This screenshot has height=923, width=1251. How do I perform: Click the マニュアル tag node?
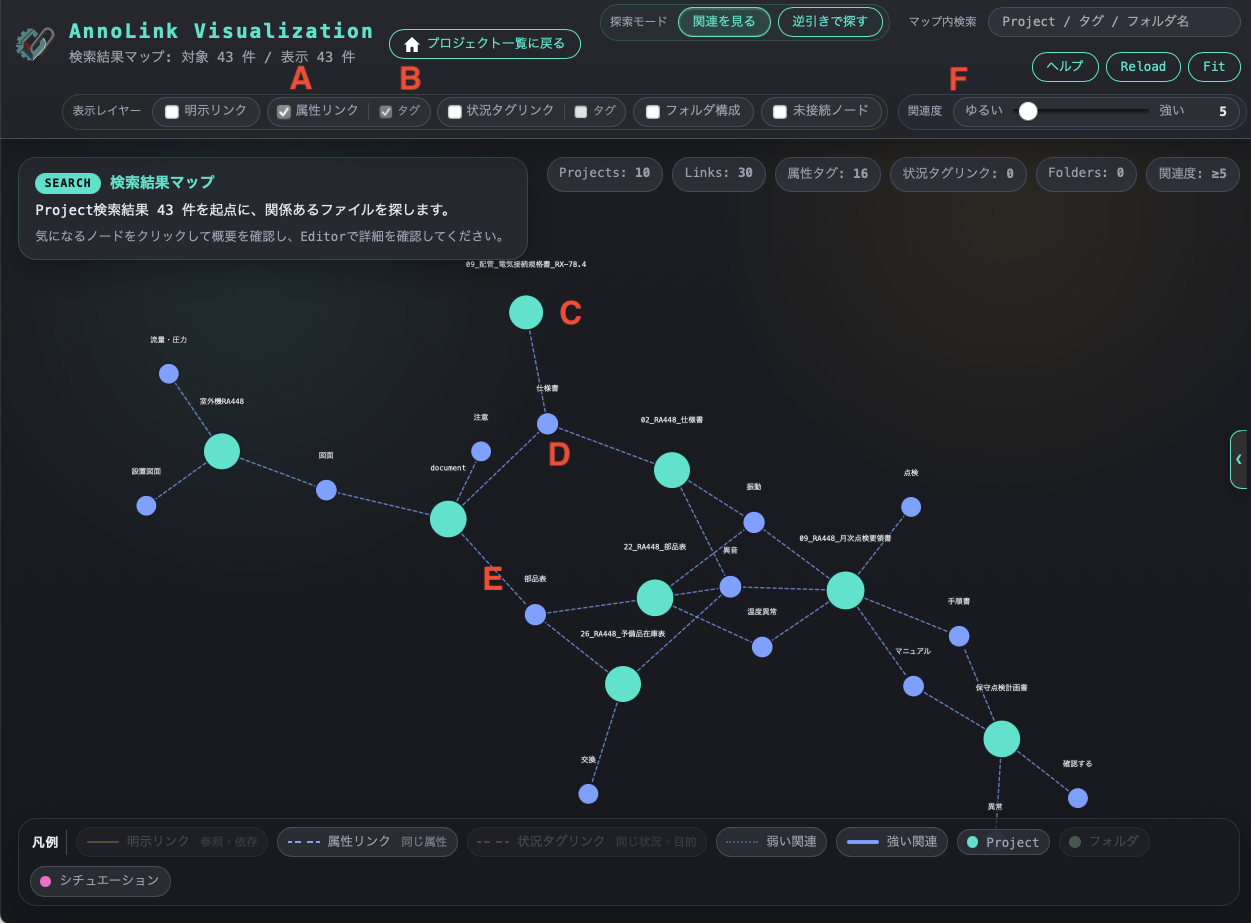[913, 686]
